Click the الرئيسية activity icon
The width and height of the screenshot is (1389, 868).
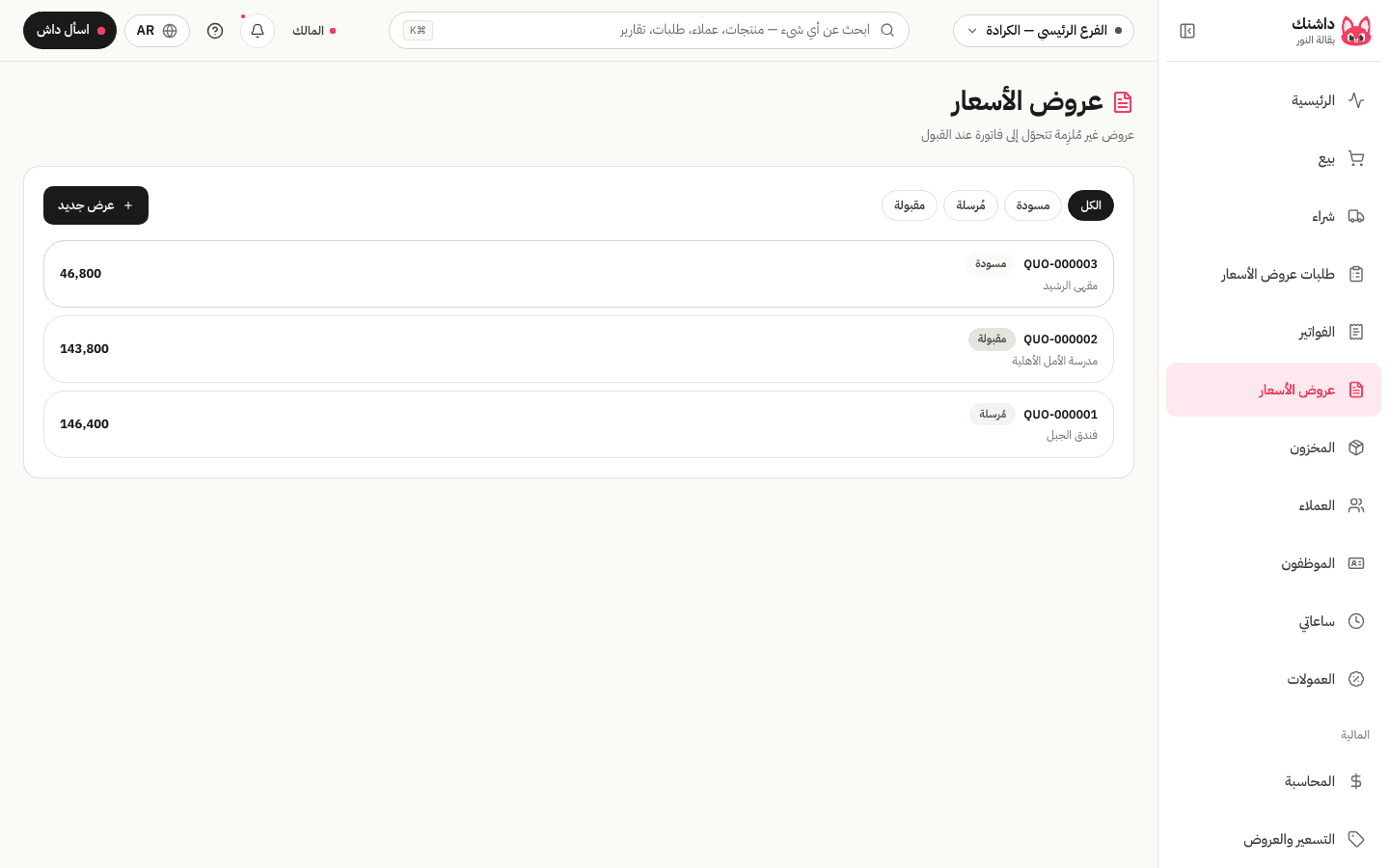1356,100
